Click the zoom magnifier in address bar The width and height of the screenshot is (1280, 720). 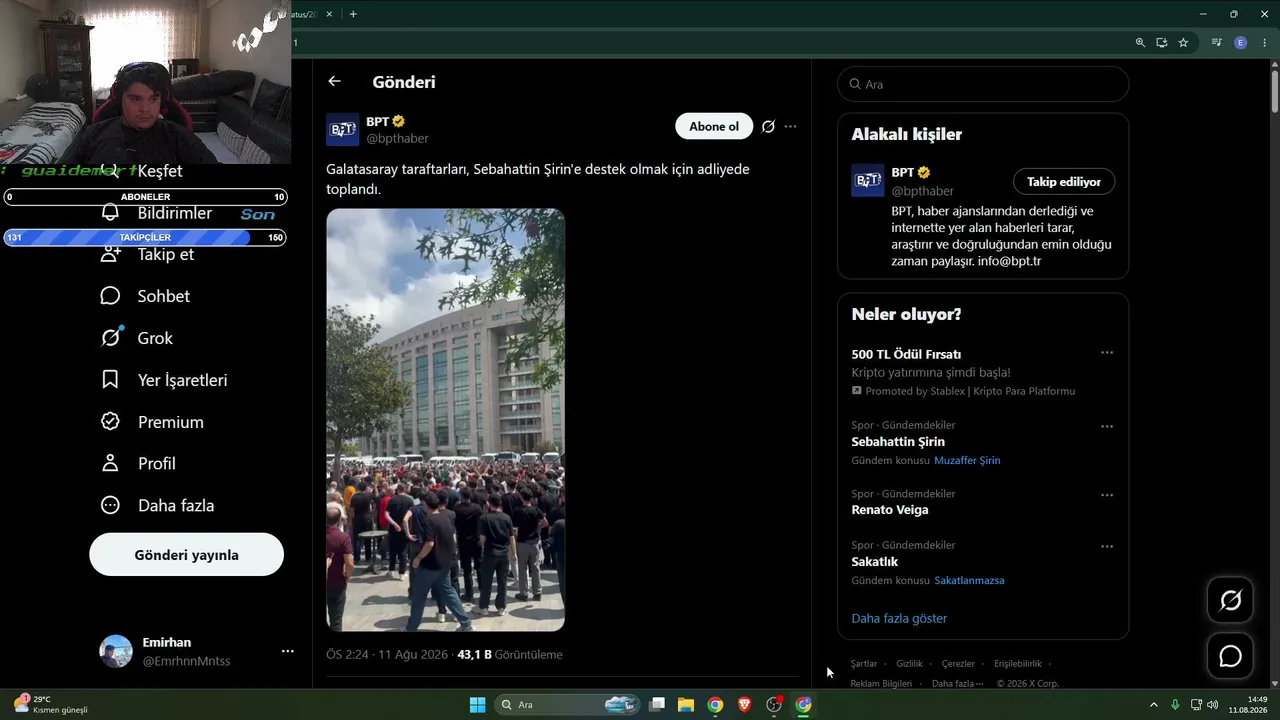tap(1140, 43)
